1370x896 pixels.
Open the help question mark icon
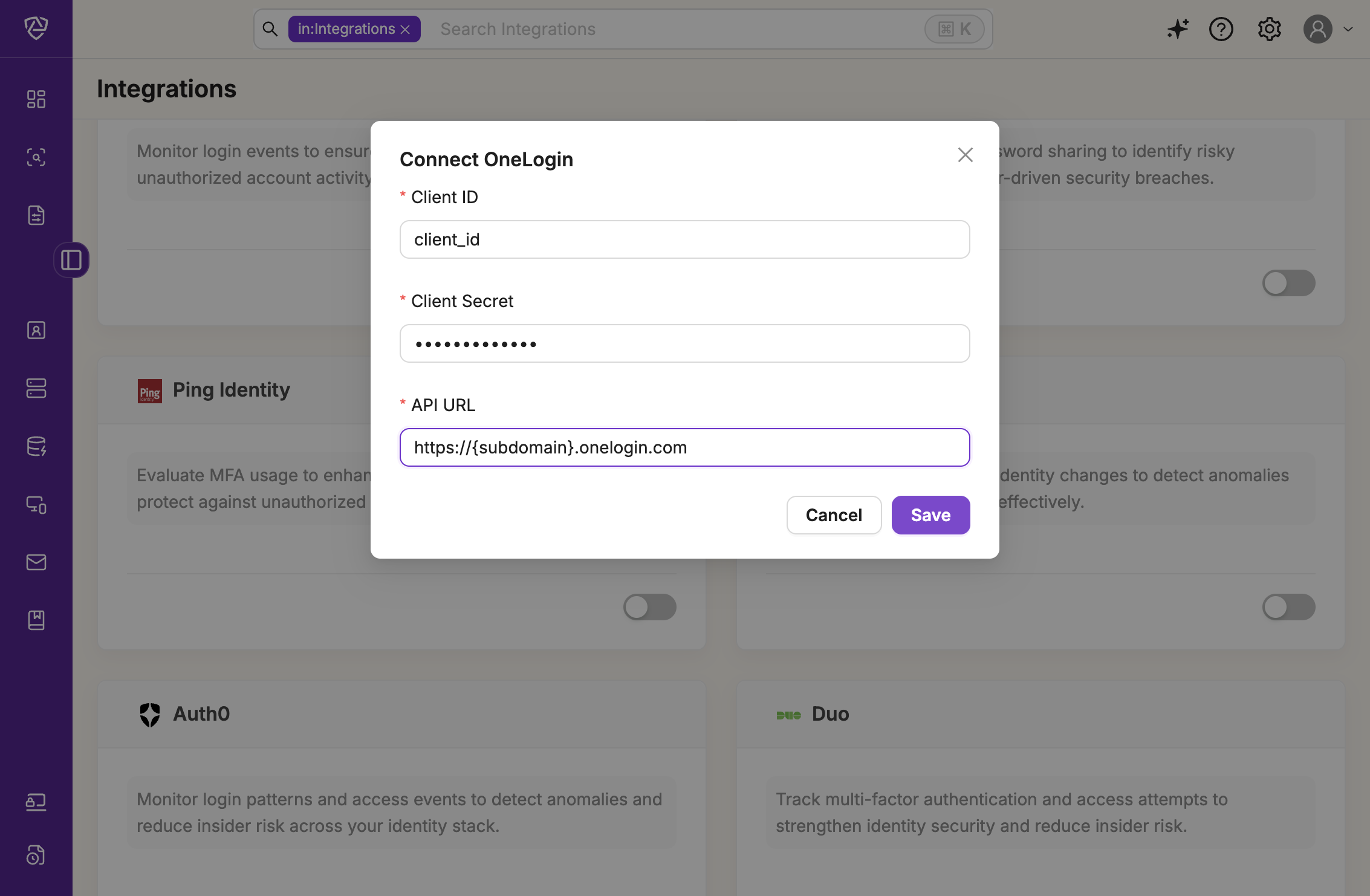click(1221, 29)
